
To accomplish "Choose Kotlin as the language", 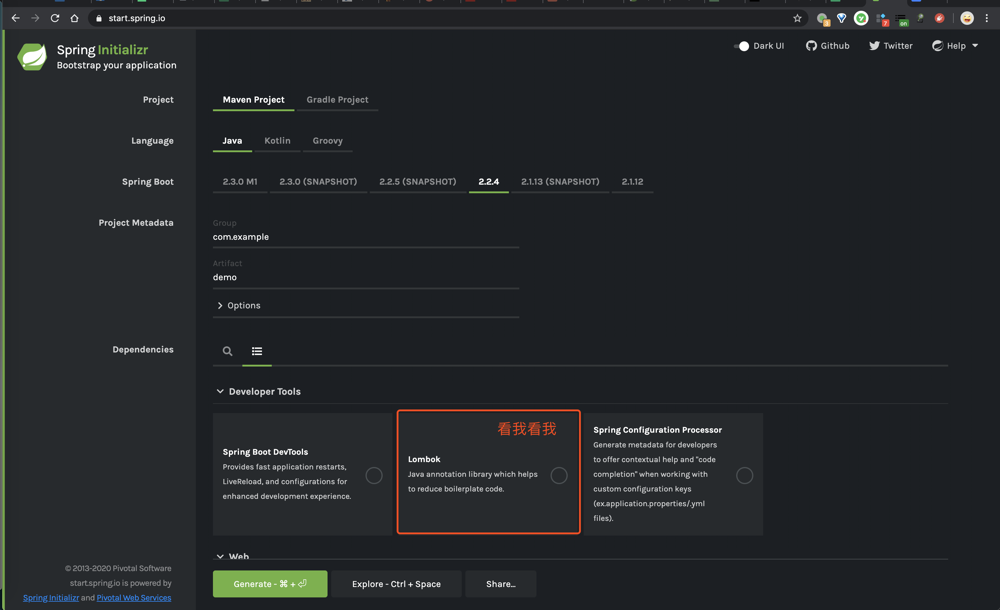I will coord(277,141).
